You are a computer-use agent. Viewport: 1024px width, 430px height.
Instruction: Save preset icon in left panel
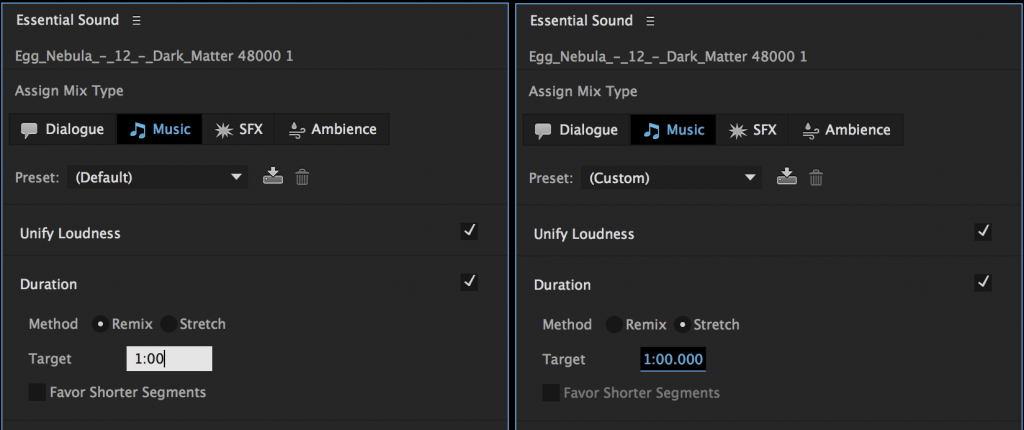pyautogui.click(x=273, y=177)
